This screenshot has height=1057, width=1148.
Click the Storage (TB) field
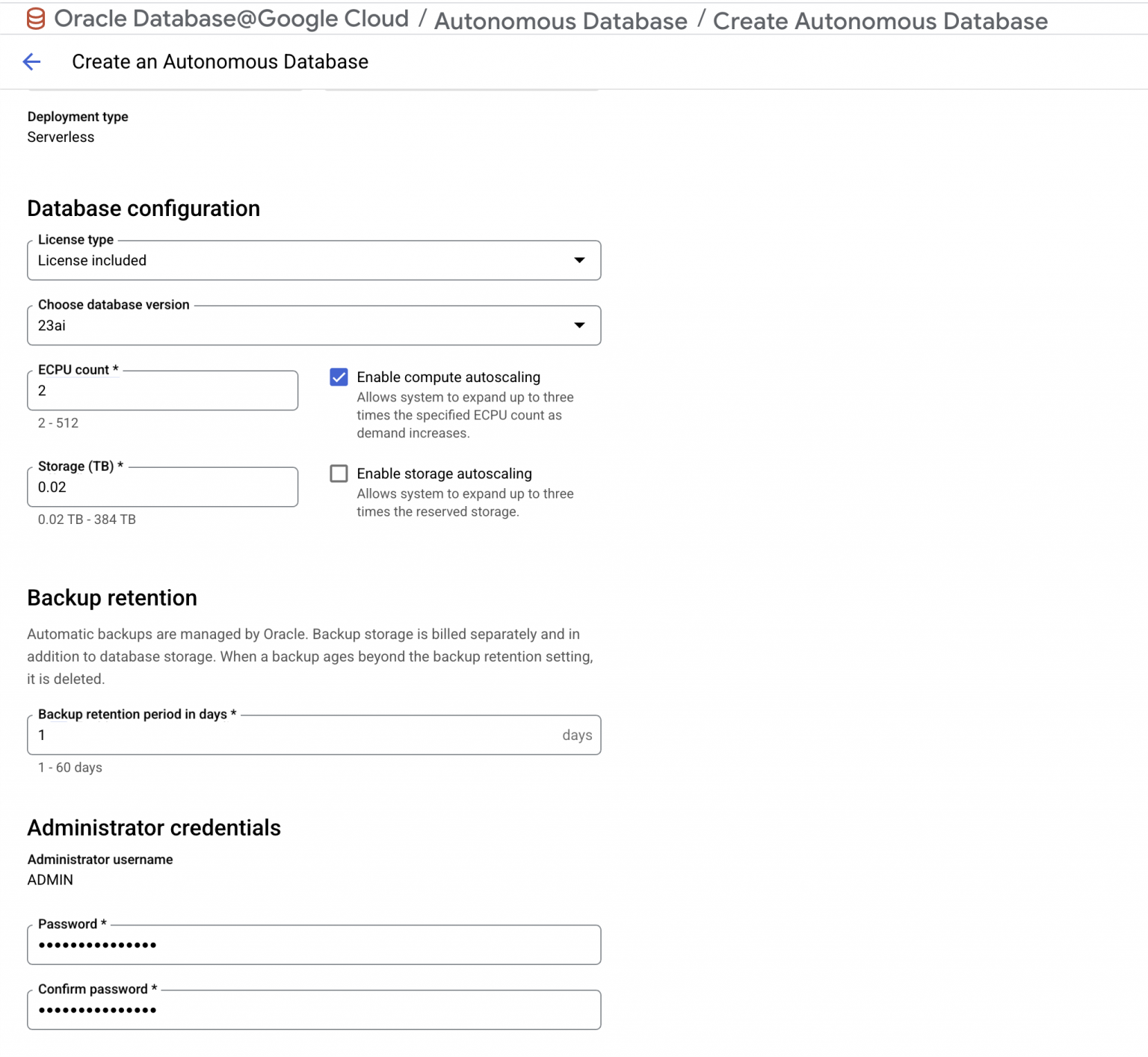point(163,487)
